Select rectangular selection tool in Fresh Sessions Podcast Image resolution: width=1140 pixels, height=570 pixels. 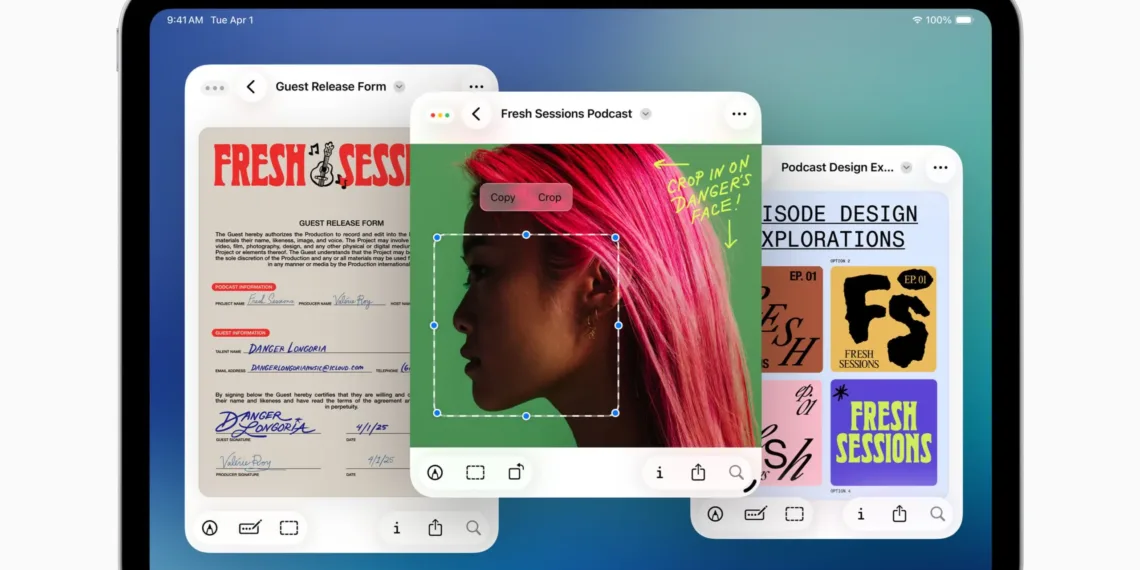point(475,473)
